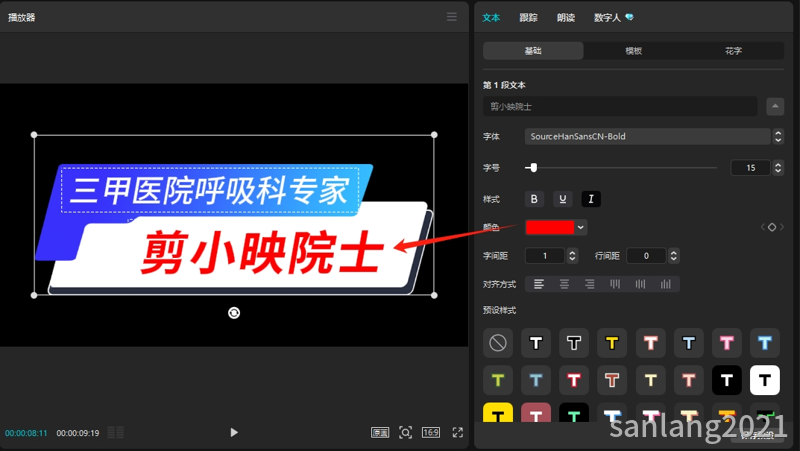This screenshot has width=800, height=451.
Task: Click the 字间距 letter spacing field
Action: (x=544, y=256)
